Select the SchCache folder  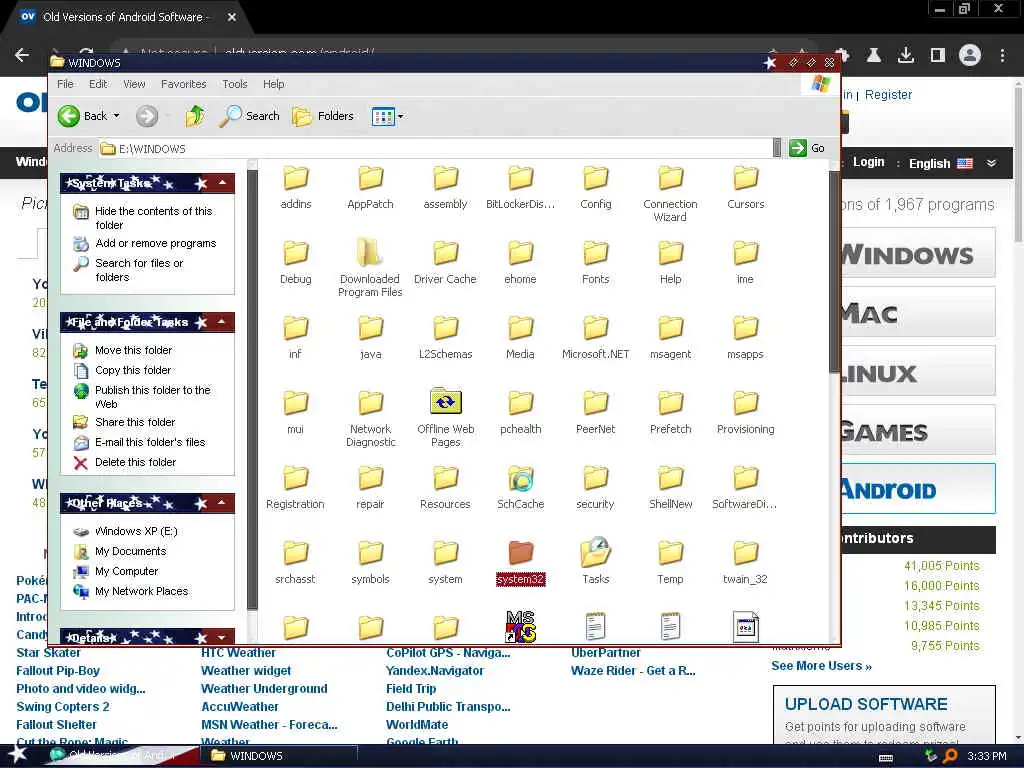point(520,488)
